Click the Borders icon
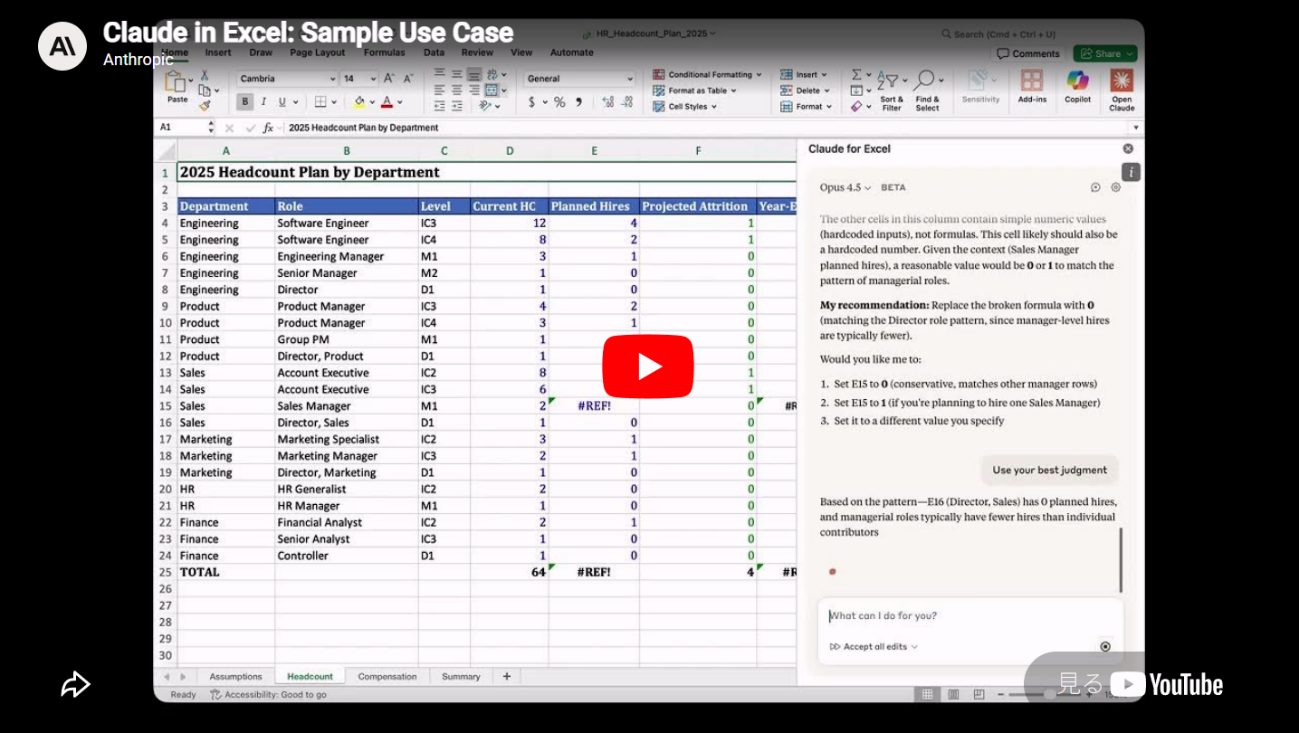1299x733 pixels. point(320,102)
